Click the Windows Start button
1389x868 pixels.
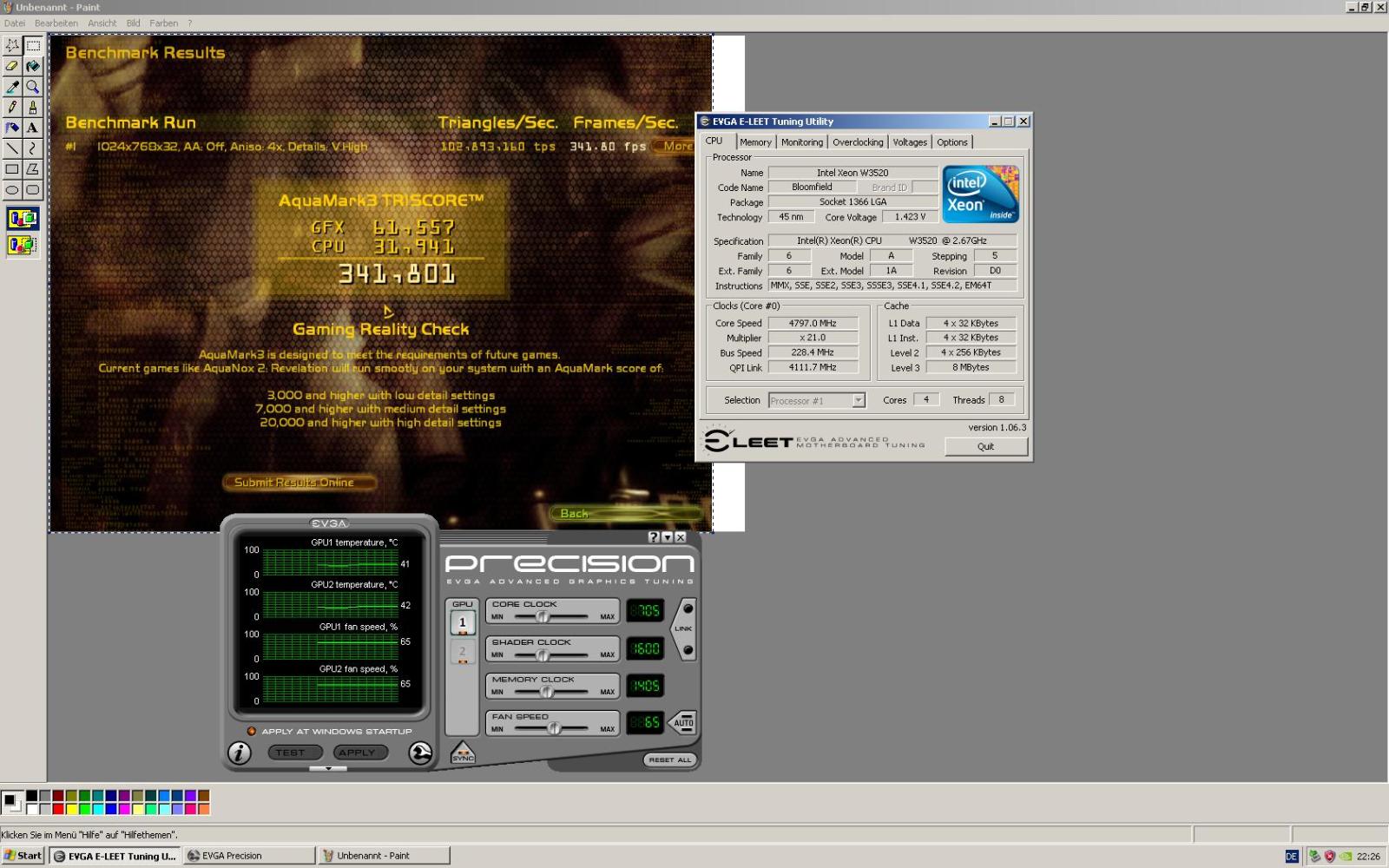click(x=23, y=856)
